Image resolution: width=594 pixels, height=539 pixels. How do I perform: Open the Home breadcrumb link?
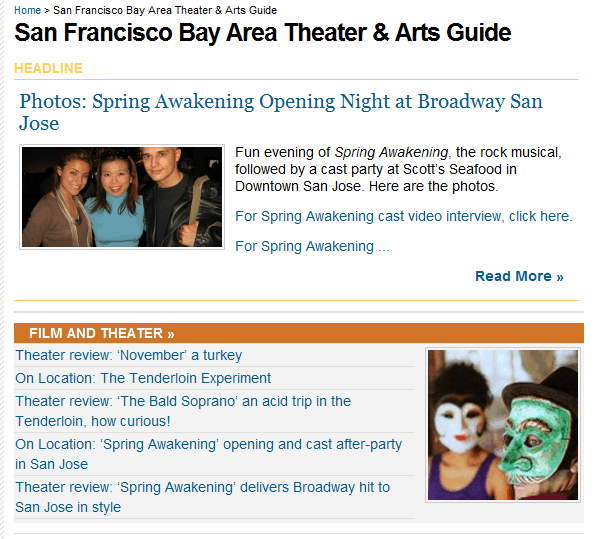point(27,10)
